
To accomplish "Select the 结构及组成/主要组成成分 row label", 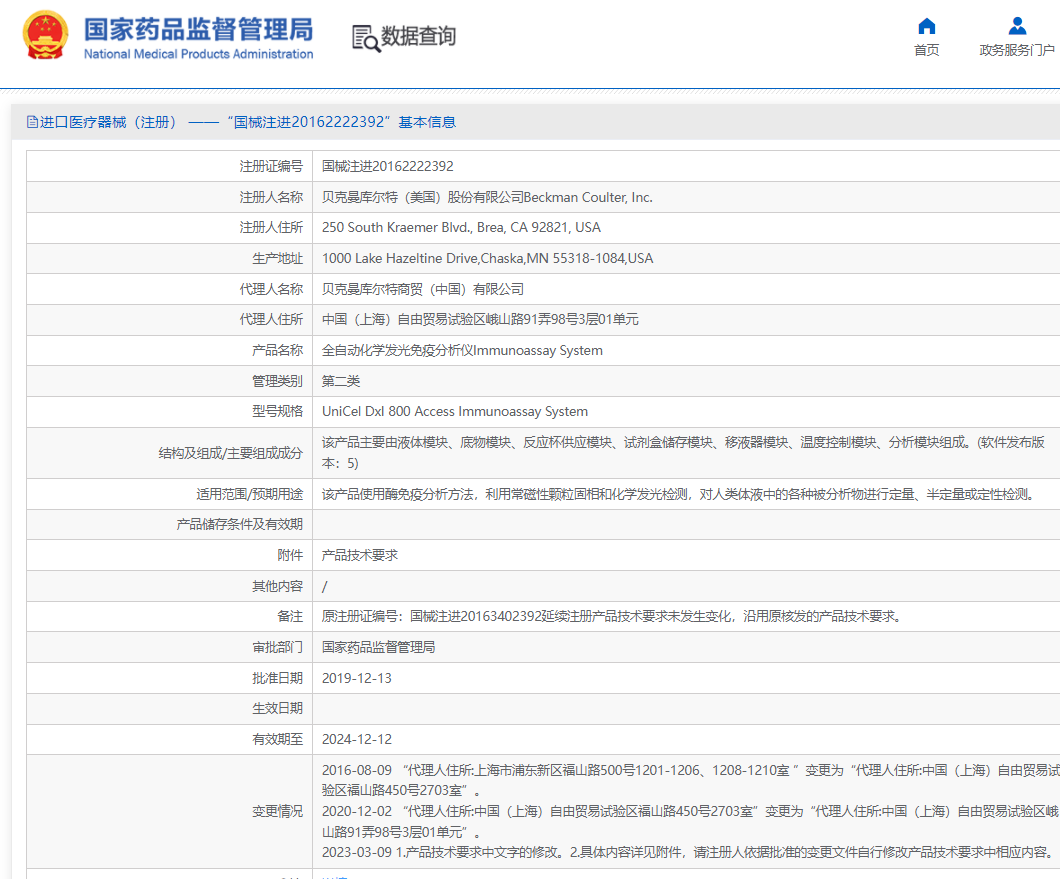I will [x=231, y=453].
